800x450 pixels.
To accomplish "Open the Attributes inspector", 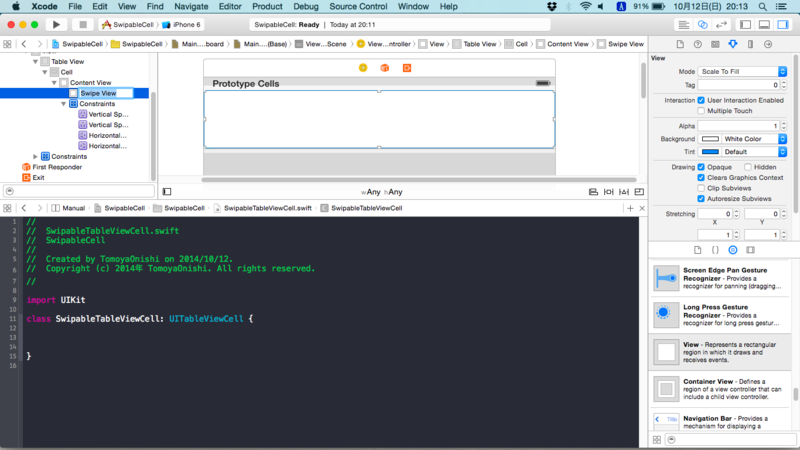I will (x=733, y=44).
